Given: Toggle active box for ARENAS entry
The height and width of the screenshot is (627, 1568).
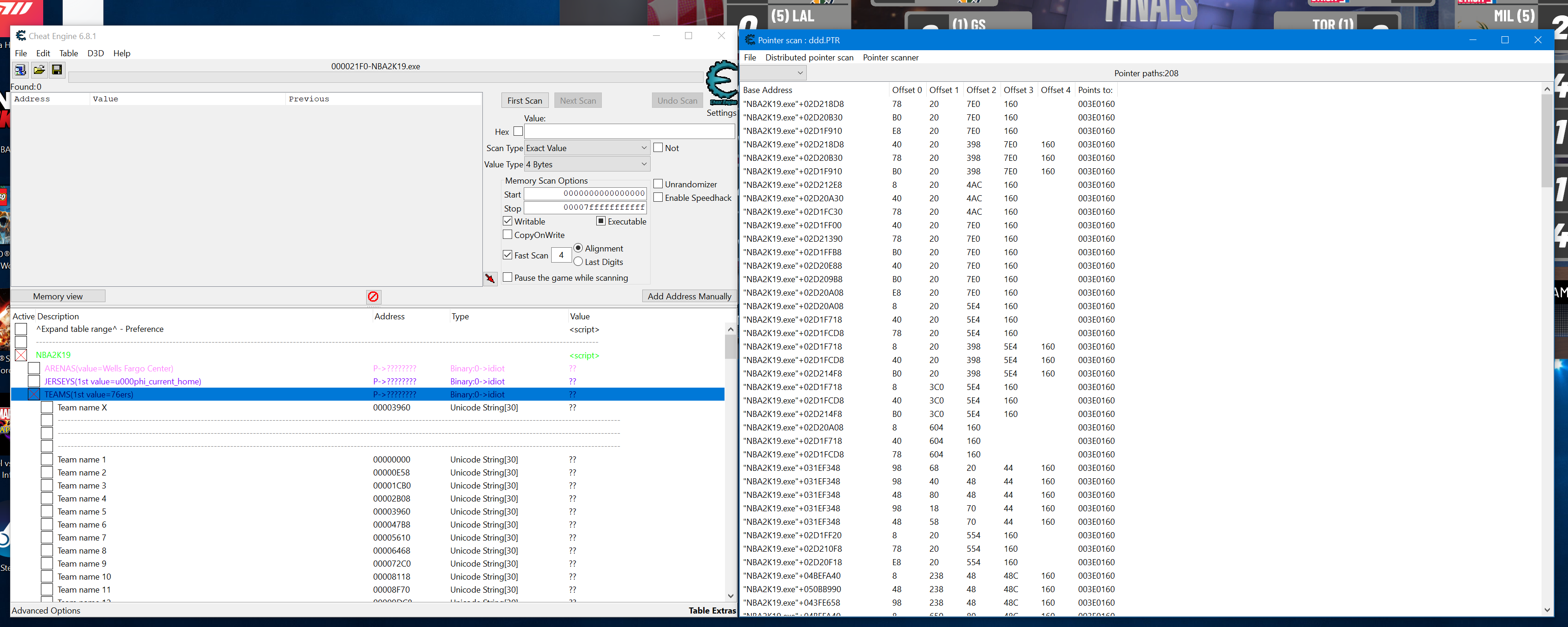Looking at the screenshot, I should [x=34, y=368].
